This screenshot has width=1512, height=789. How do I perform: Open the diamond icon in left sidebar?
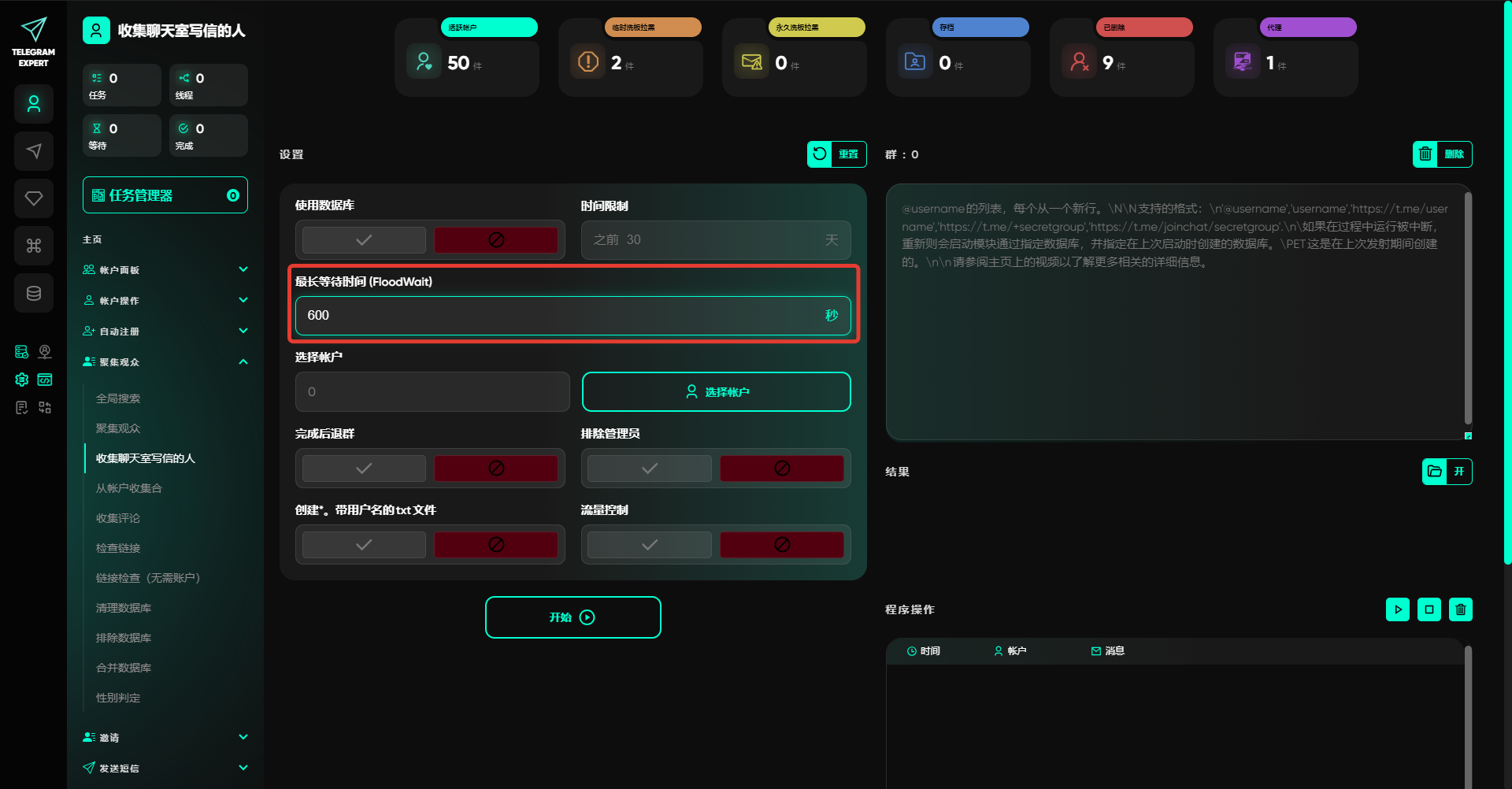click(x=34, y=198)
